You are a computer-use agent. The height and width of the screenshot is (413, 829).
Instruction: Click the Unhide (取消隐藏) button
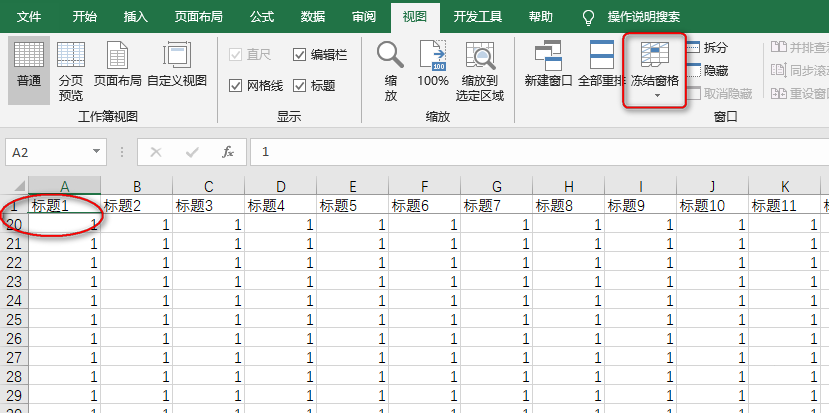pyautogui.click(x=719, y=94)
